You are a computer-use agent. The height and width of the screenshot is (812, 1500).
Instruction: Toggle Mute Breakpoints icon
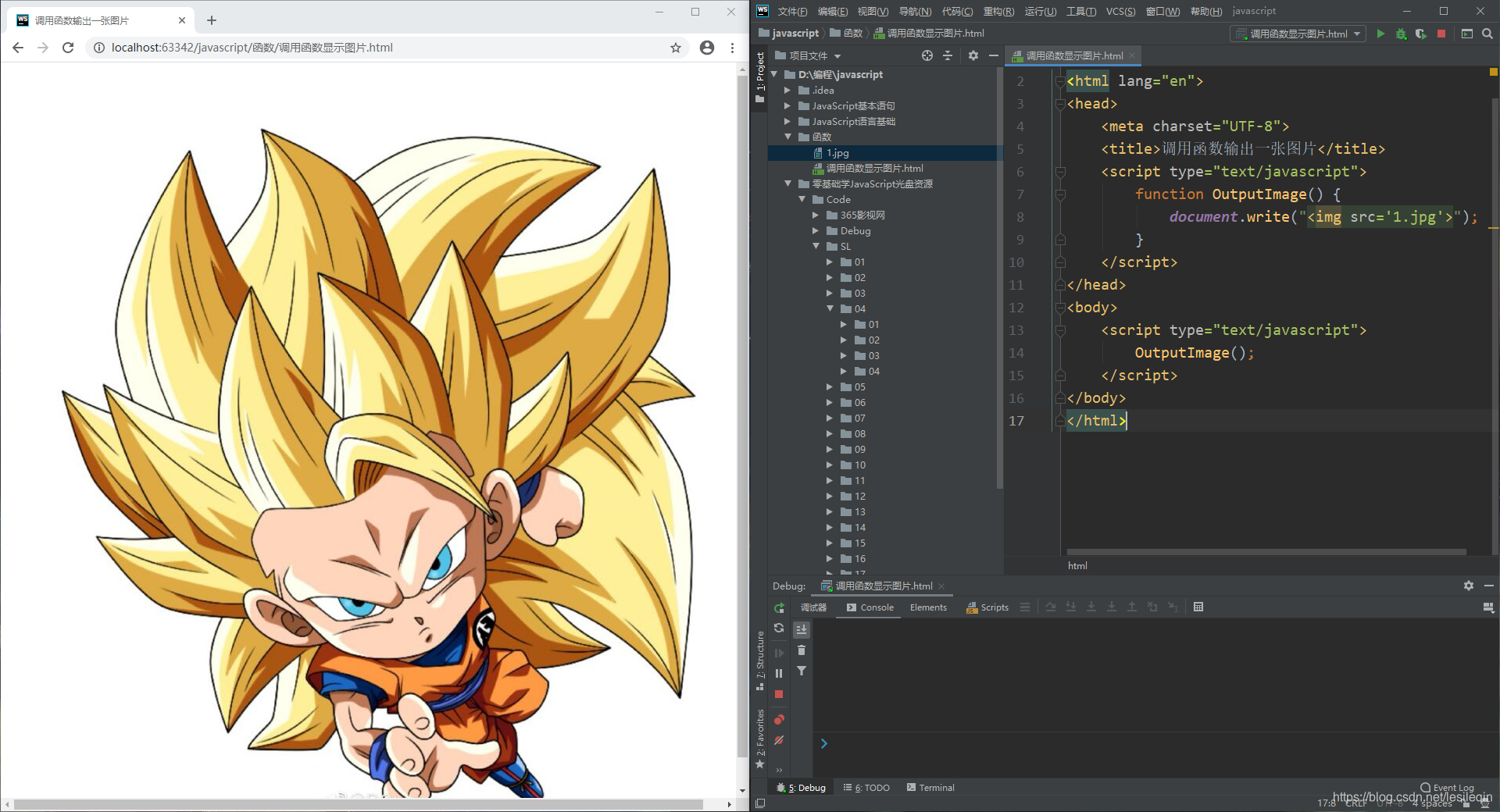779,740
